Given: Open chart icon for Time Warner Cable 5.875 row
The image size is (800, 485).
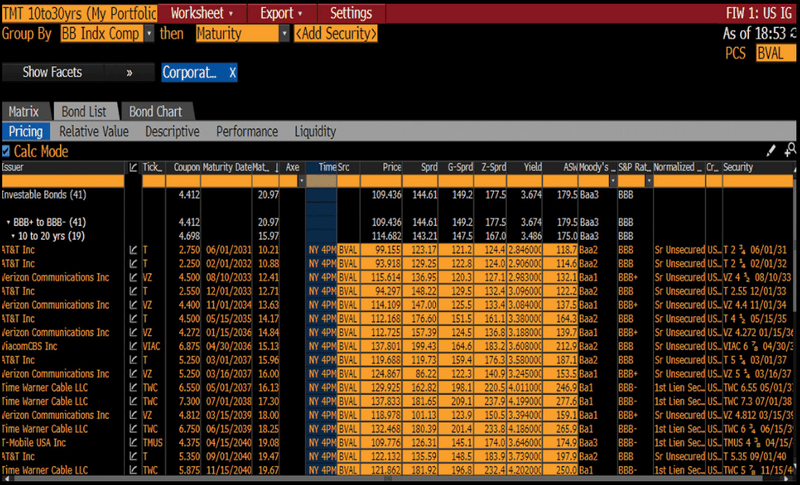Looking at the screenshot, I should [x=133, y=470].
